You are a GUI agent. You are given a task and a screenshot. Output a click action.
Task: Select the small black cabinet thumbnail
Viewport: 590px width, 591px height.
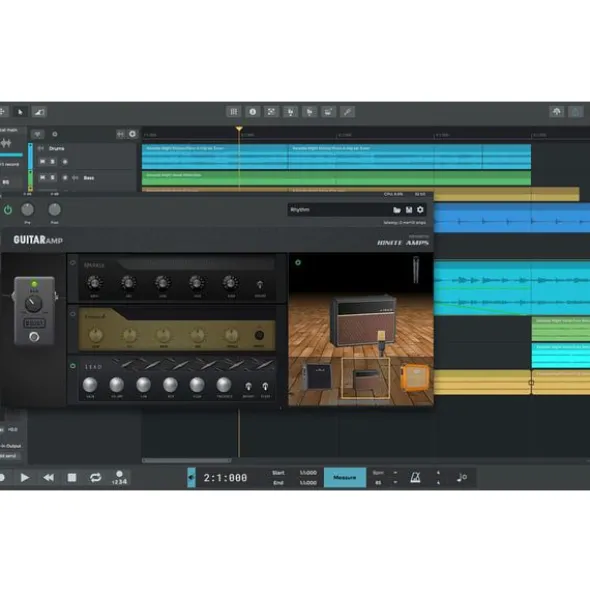(317, 377)
